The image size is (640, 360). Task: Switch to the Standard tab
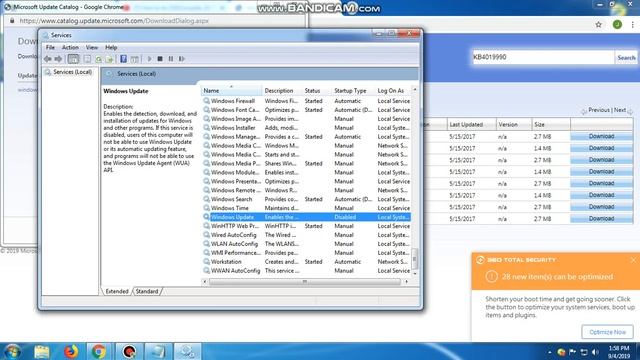click(x=147, y=291)
